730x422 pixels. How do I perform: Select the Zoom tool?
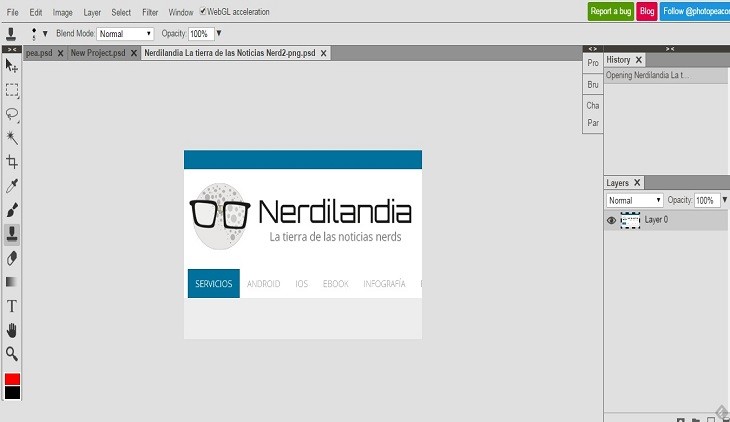point(12,354)
